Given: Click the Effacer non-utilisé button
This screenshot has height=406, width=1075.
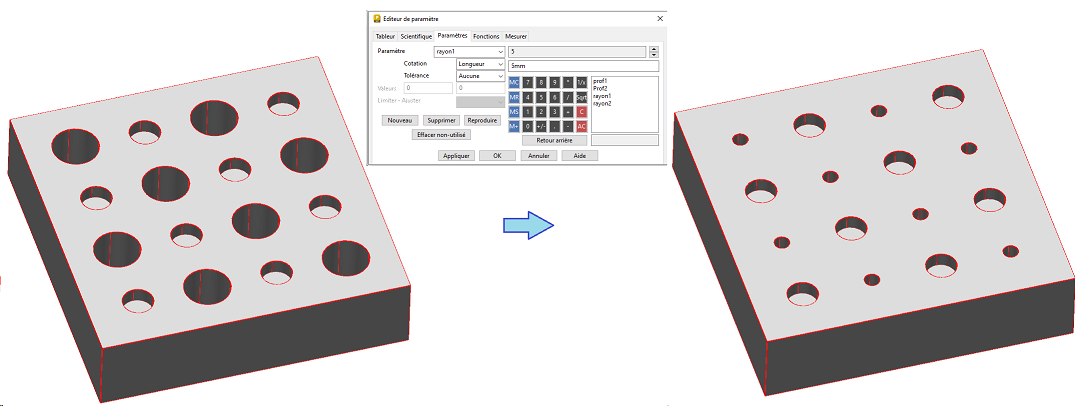Looking at the screenshot, I should (x=441, y=134).
